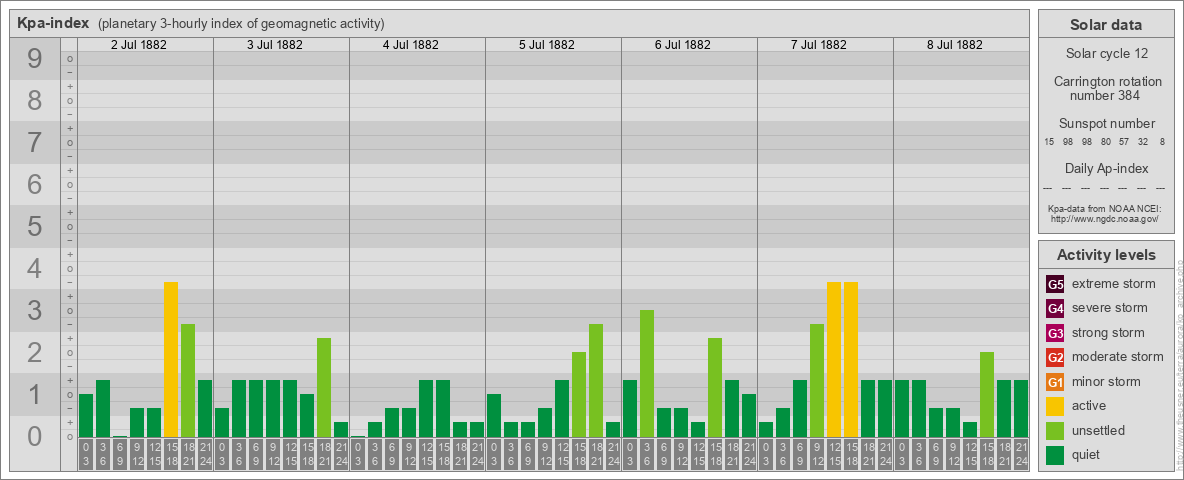1184x480 pixels.
Task: Click the sunspot value 57
Action: (x=1124, y=142)
